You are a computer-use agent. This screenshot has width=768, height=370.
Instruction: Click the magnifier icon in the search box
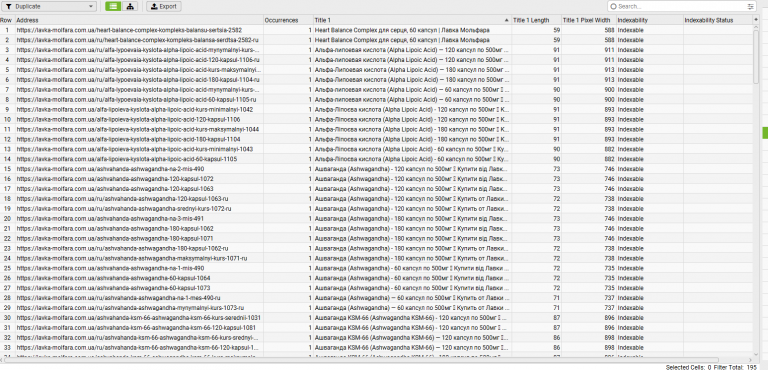(614, 6)
